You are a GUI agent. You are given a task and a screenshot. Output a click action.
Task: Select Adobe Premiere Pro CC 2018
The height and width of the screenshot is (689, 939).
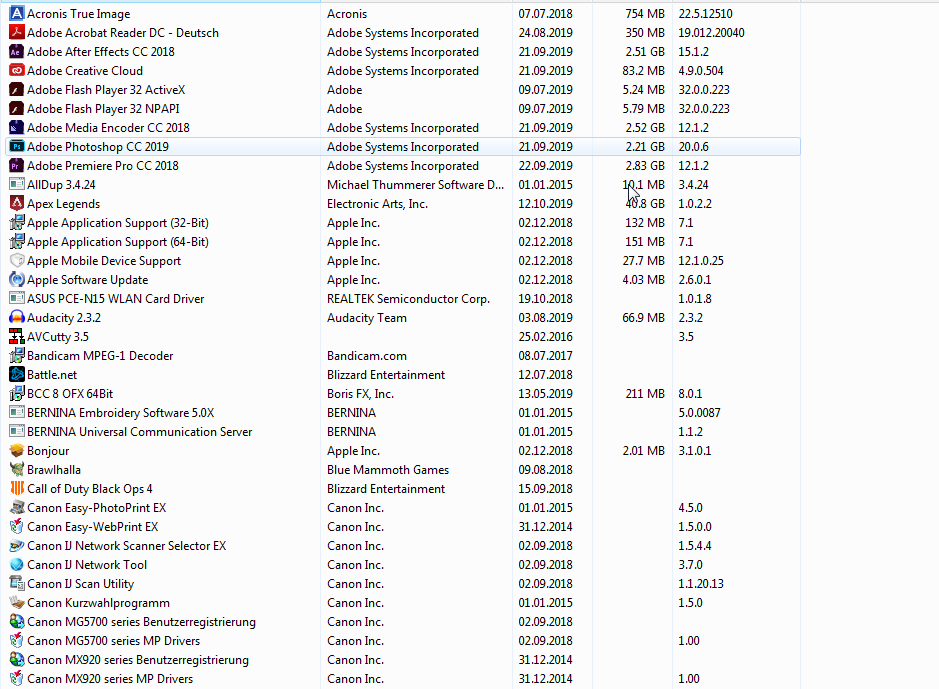coord(102,166)
